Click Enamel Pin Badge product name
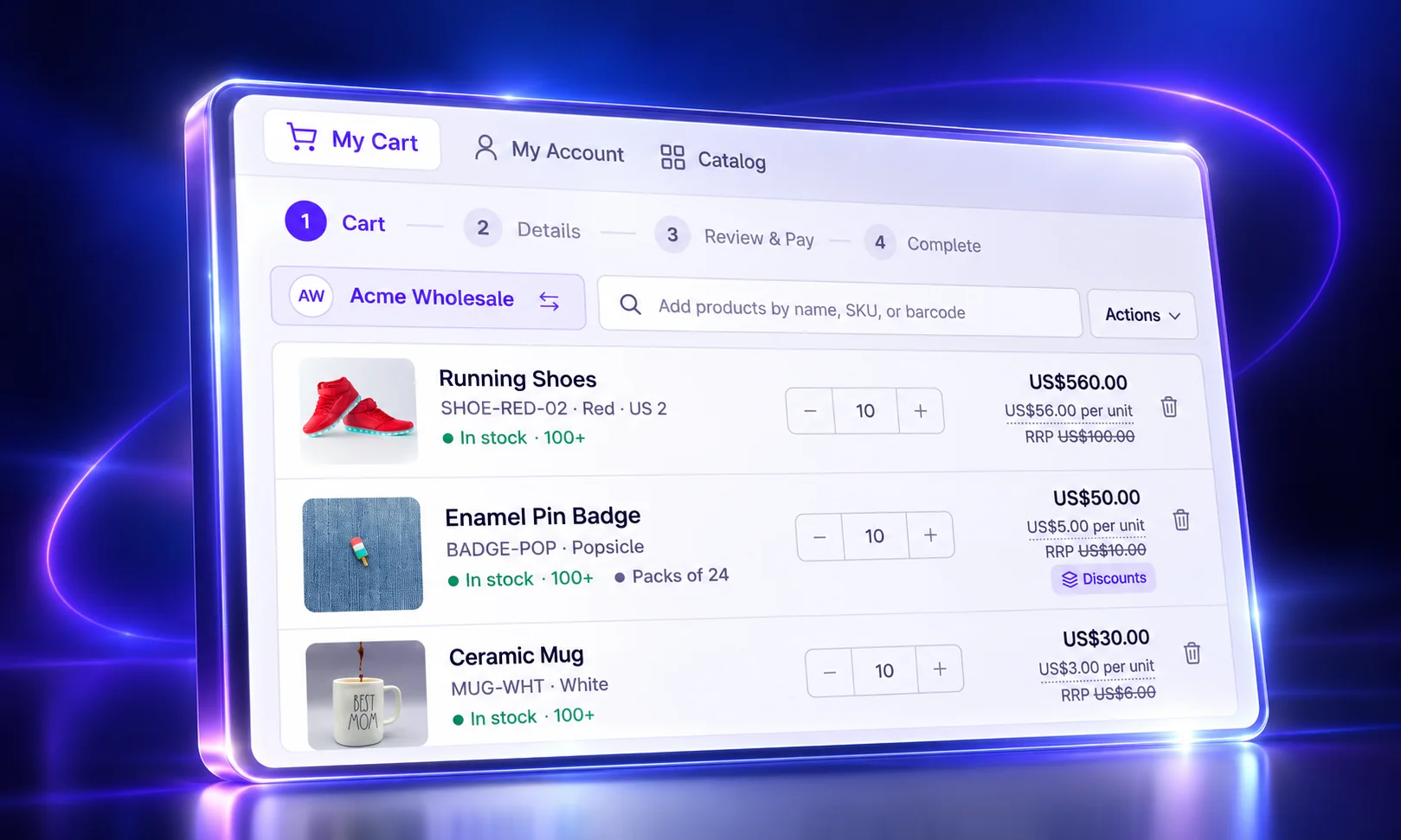This screenshot has height=840, width=1401. (x=543, y=516)
